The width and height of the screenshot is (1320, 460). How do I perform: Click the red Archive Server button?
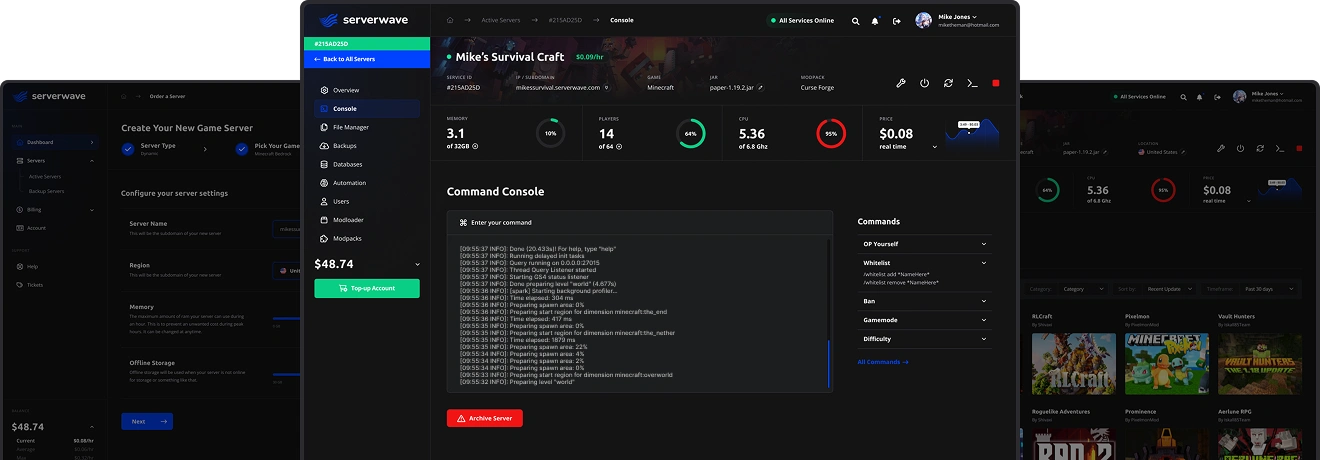coord(484,419)
